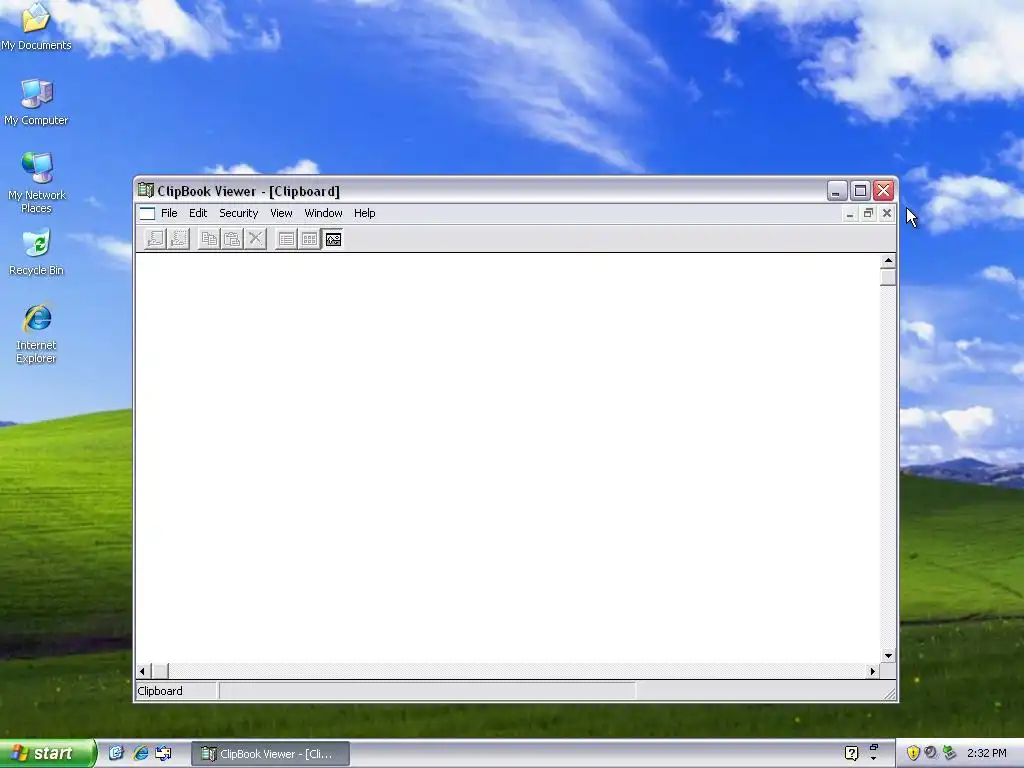Open the File menu

coord(169,214)
